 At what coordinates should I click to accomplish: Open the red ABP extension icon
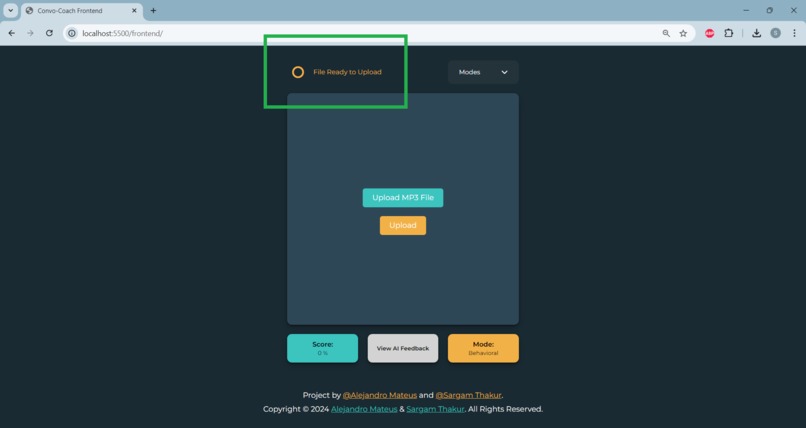pos(709,33)
